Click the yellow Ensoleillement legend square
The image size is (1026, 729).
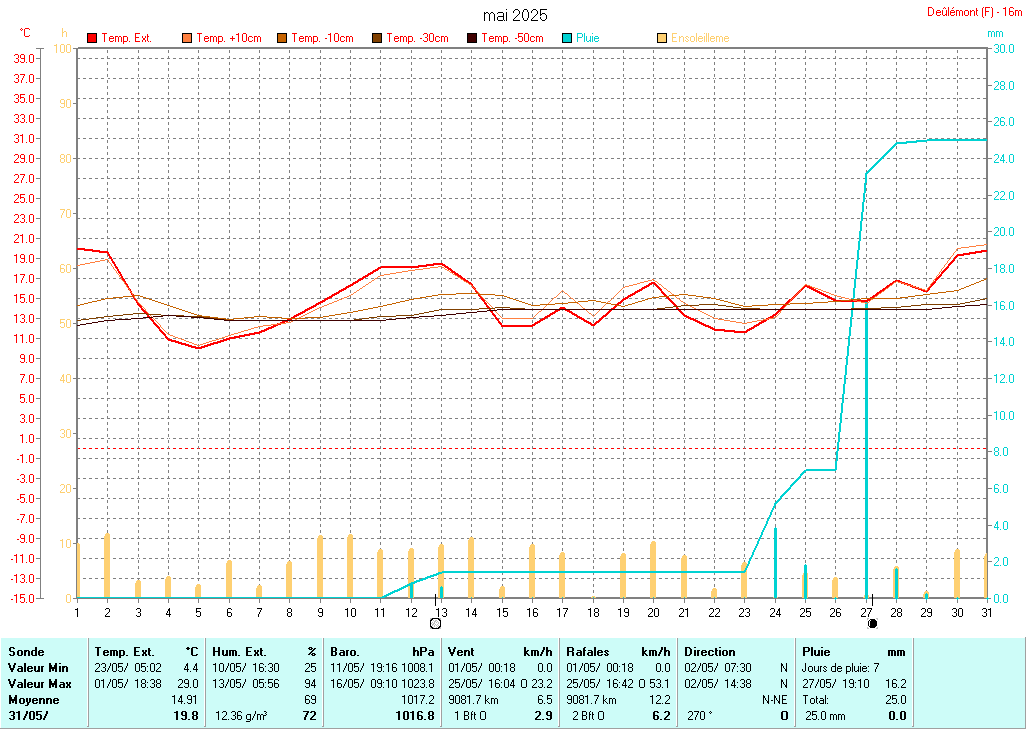[662, 38]
